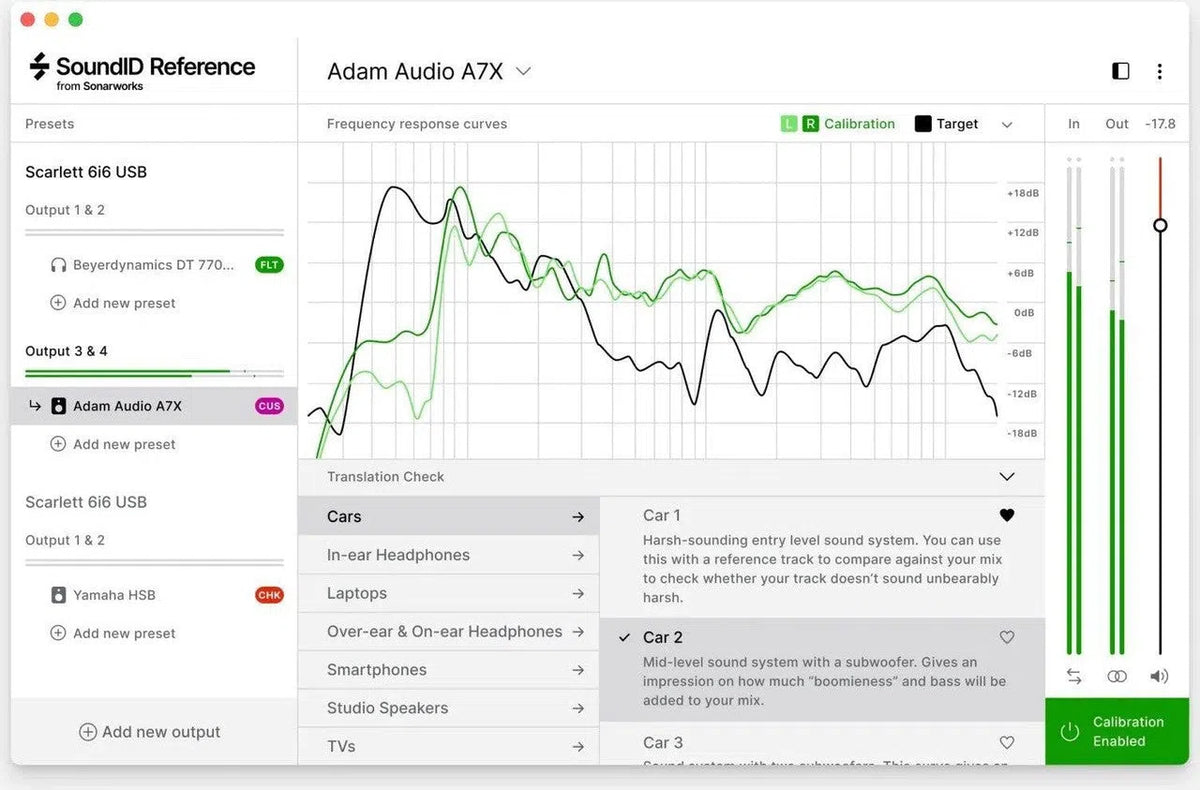Disable calibration via Calibration Enabled button
This screenshot has height=790, width=1200.
1117,731
